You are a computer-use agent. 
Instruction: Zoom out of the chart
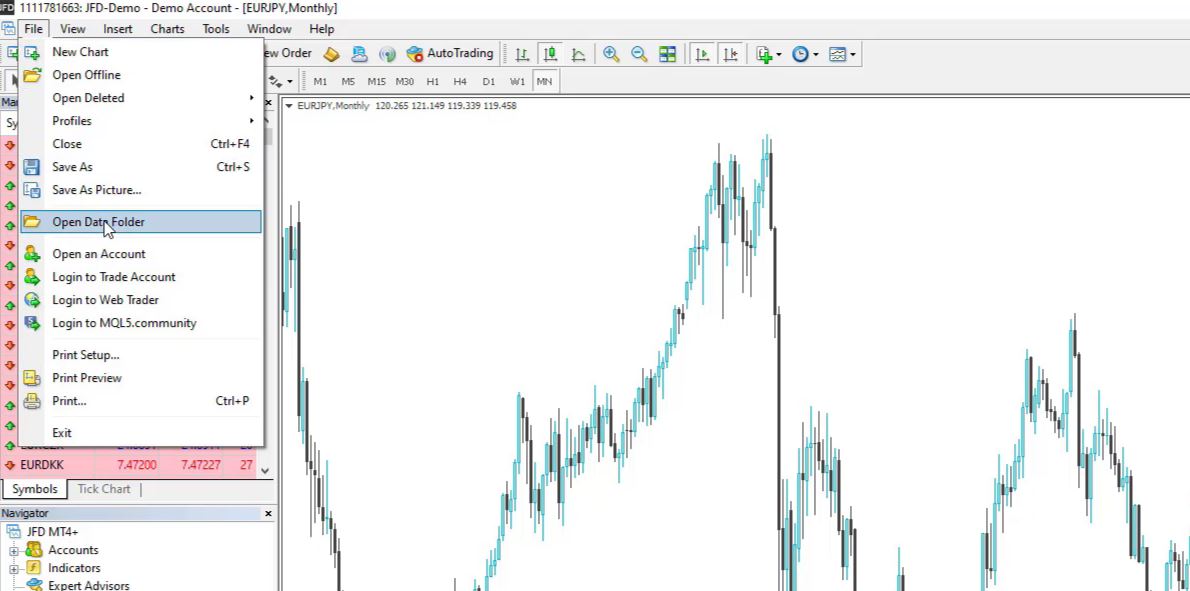pyautogui.click(x=639, y=53)
